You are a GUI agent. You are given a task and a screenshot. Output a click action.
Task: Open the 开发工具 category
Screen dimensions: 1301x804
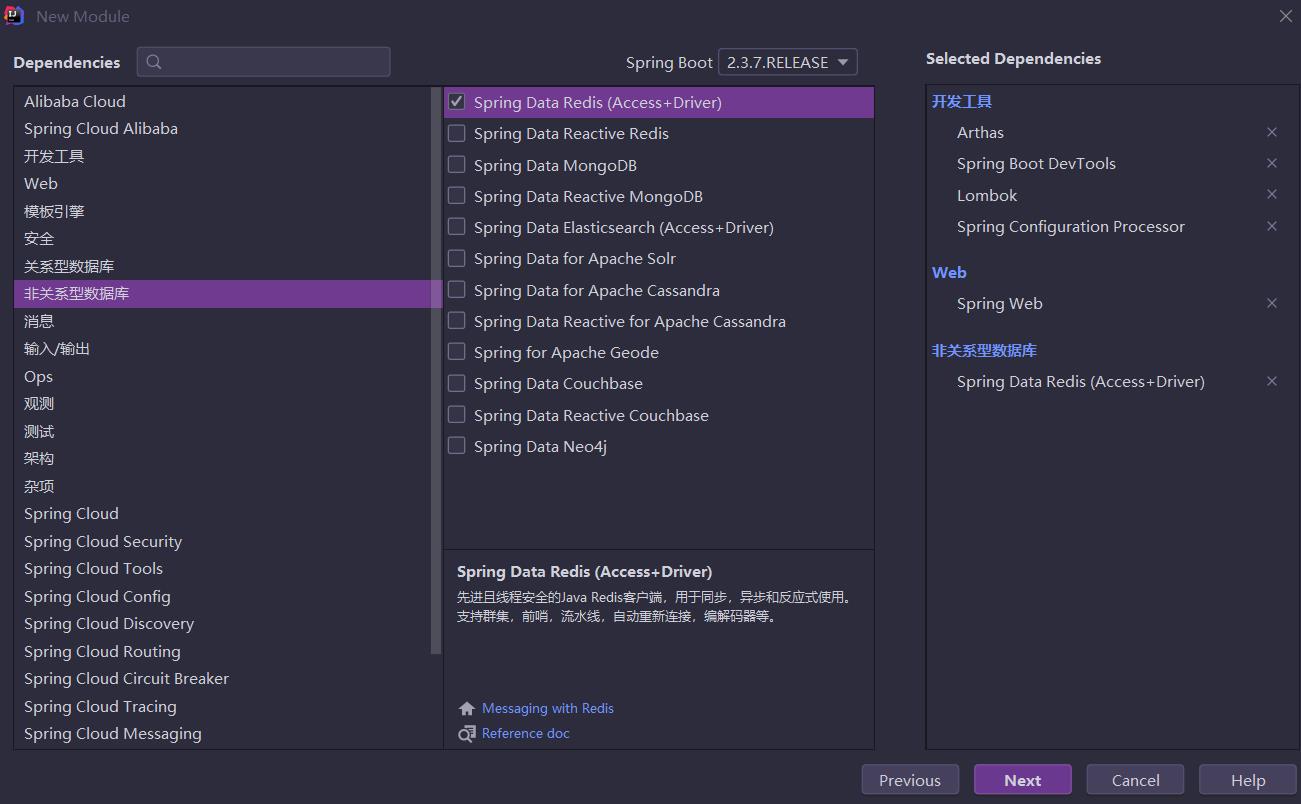coord(222,156)
